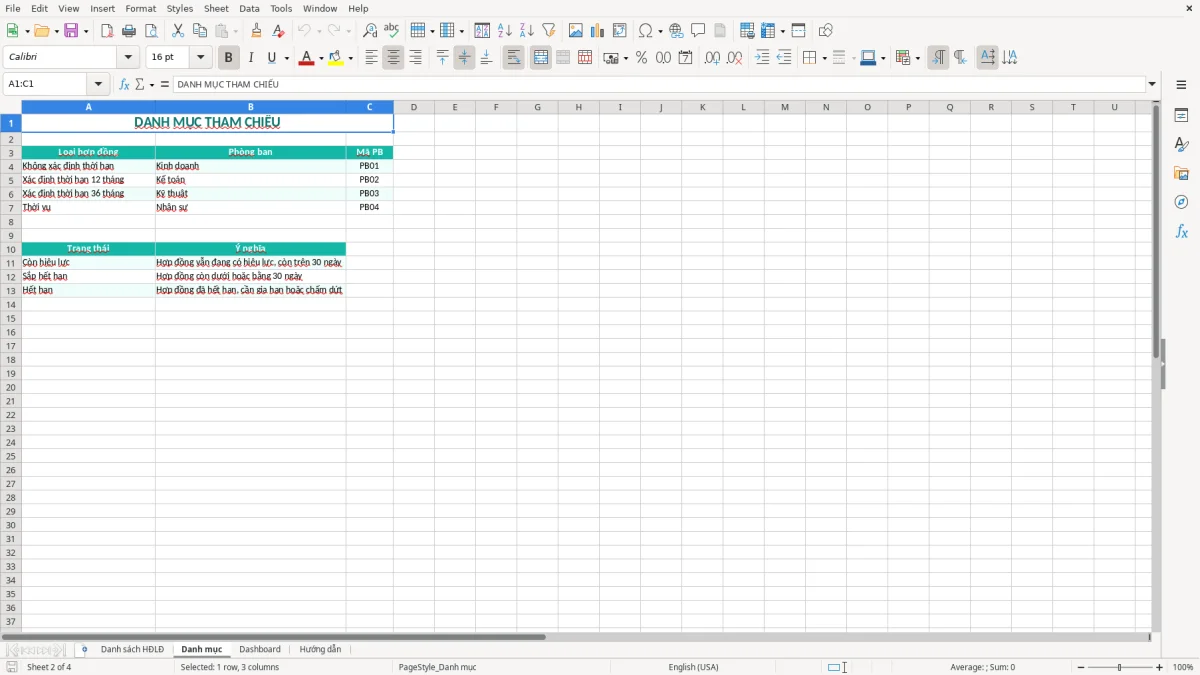
Task: Open the Format menu
Action: pyautogui.click(x=140, y=8)
